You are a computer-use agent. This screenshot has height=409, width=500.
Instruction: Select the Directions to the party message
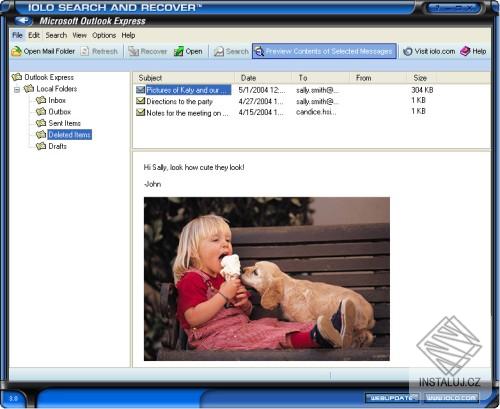(x=179, y=101)
